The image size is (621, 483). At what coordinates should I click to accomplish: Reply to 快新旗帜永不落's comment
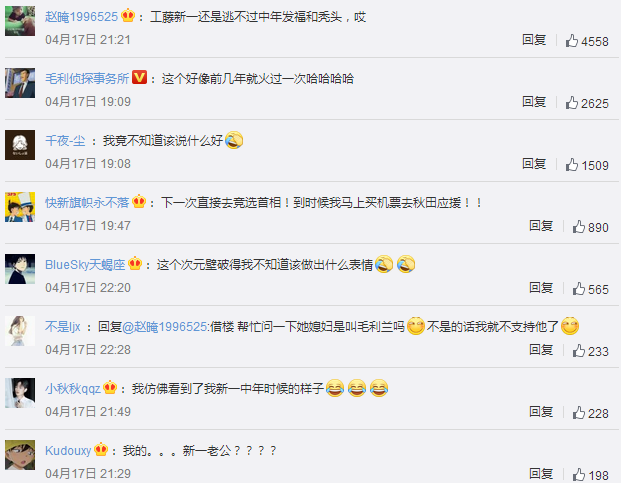(541, 226)
